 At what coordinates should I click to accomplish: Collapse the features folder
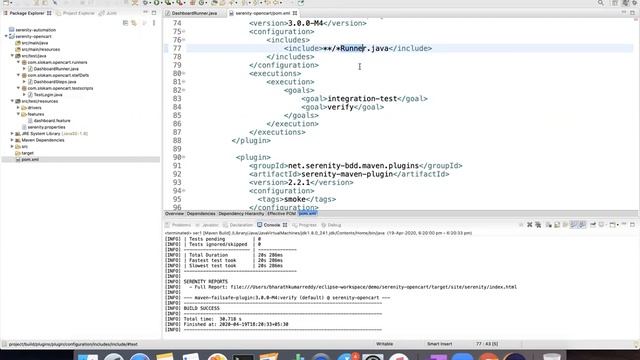[18, 114]
